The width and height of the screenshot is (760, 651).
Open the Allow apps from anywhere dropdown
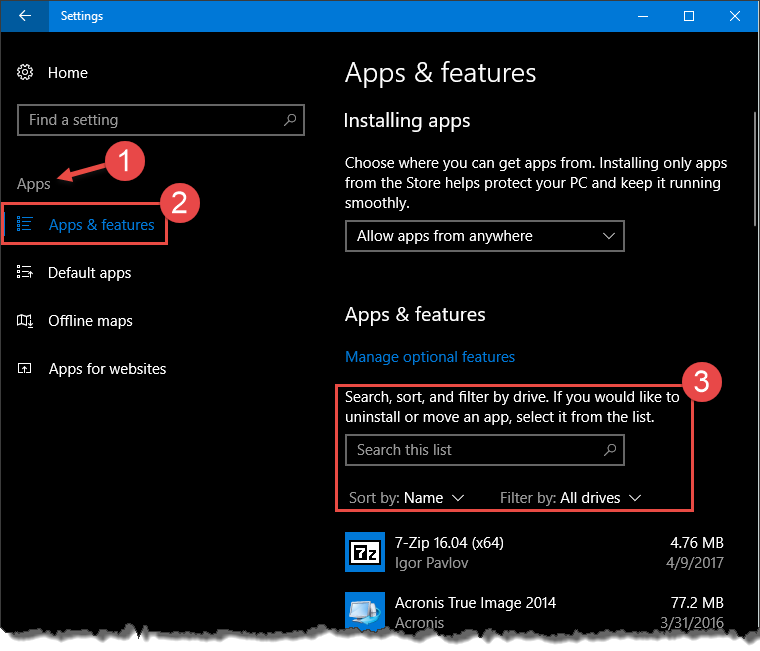tap(485, 236)
